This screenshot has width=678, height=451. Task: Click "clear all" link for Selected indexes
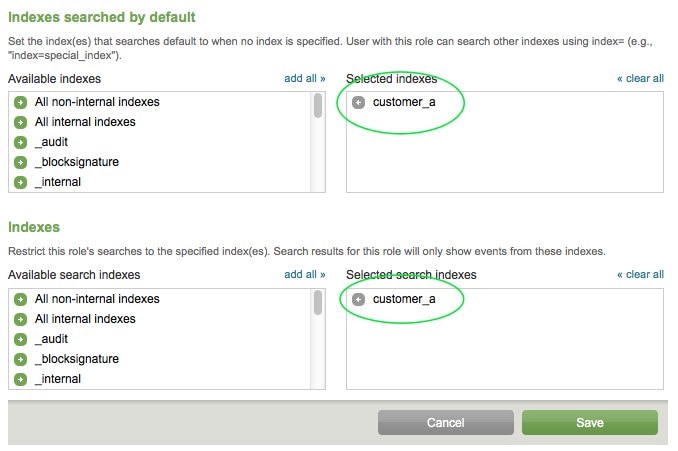click(x=640, y=78)
